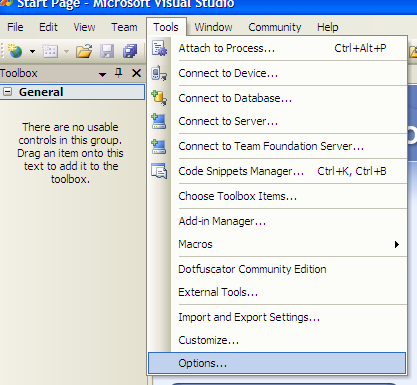Image resolution: width=417 pixels, height=385 pixels.
Task: Choose Connect to Database menu item
Action: point(277,98)
